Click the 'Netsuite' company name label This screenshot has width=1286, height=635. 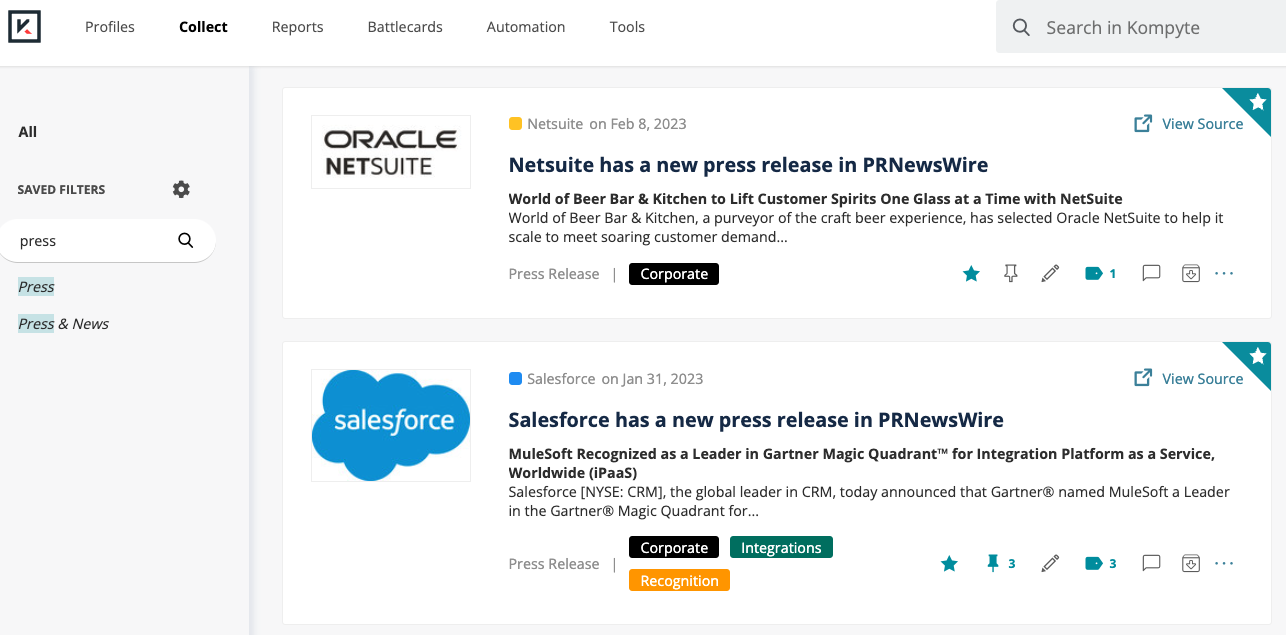point(555,124)
